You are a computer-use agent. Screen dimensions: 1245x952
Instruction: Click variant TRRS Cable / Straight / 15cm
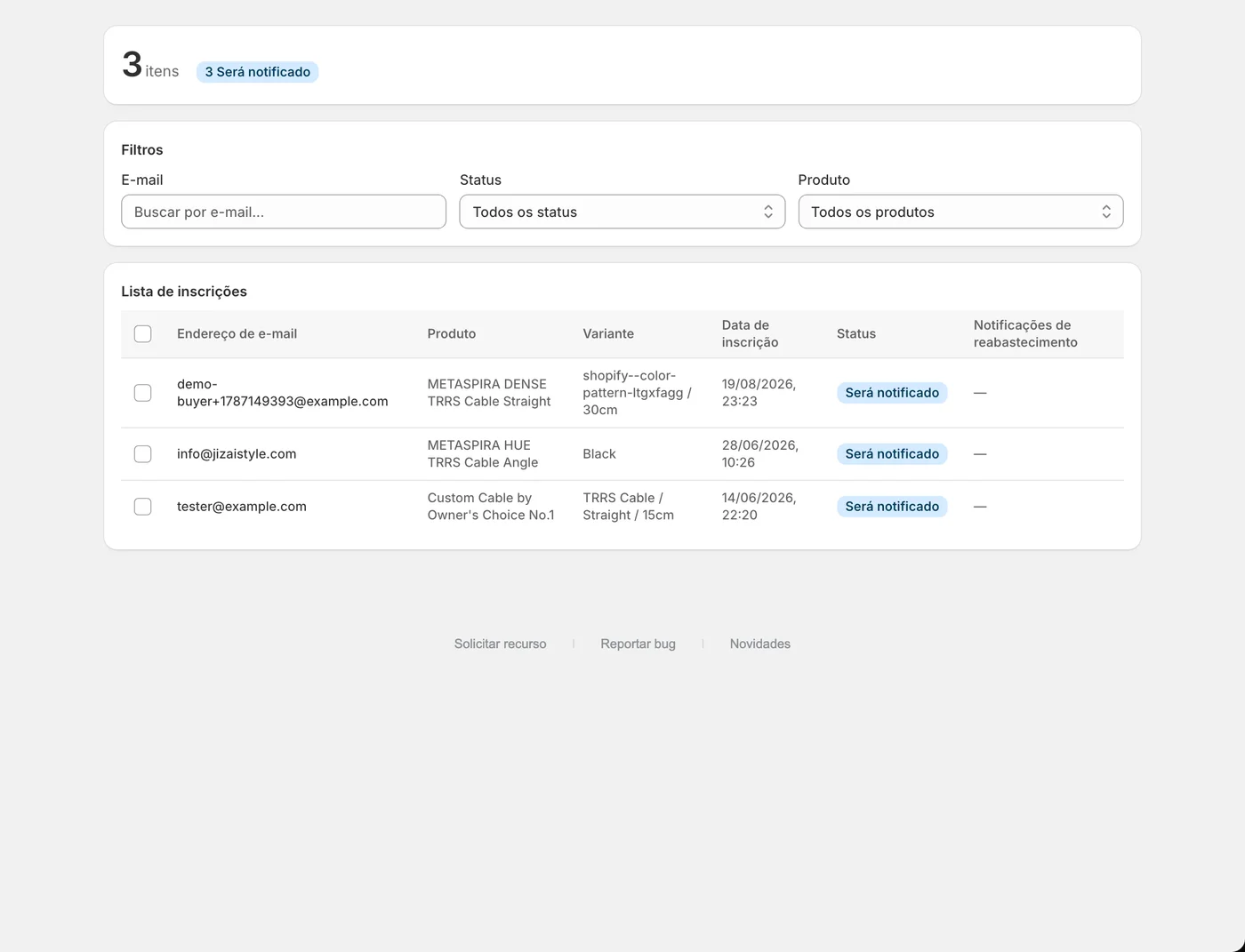628,507
